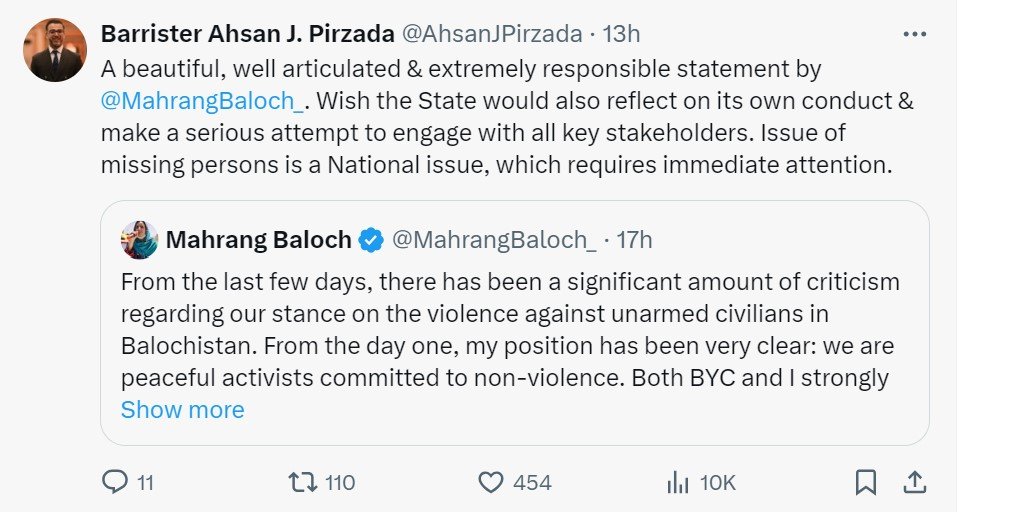Click the 17h quoted tweet timestamp
The height and width of the screenshot is (512, 1026).
tap(633, 240)
